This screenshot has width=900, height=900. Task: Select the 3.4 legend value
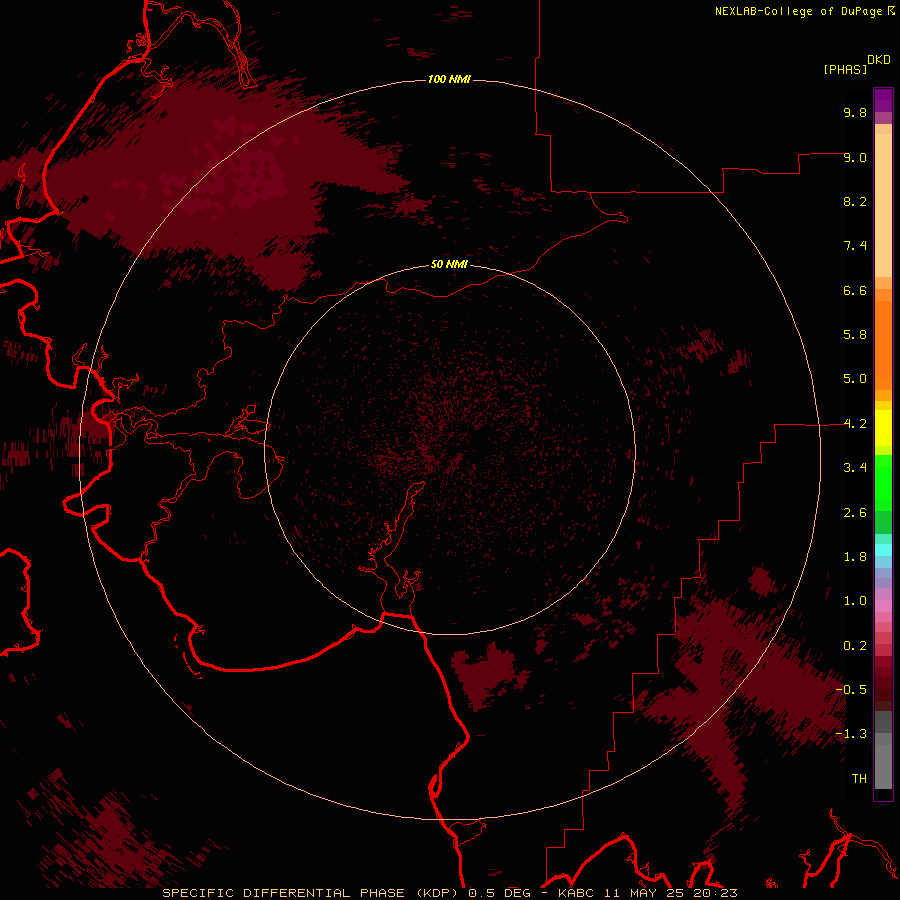(855, 468)
